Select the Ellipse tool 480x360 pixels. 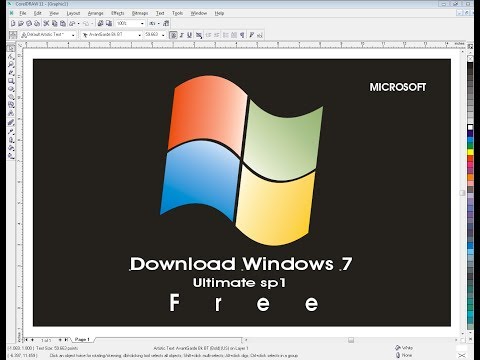(x=11, y=88)
